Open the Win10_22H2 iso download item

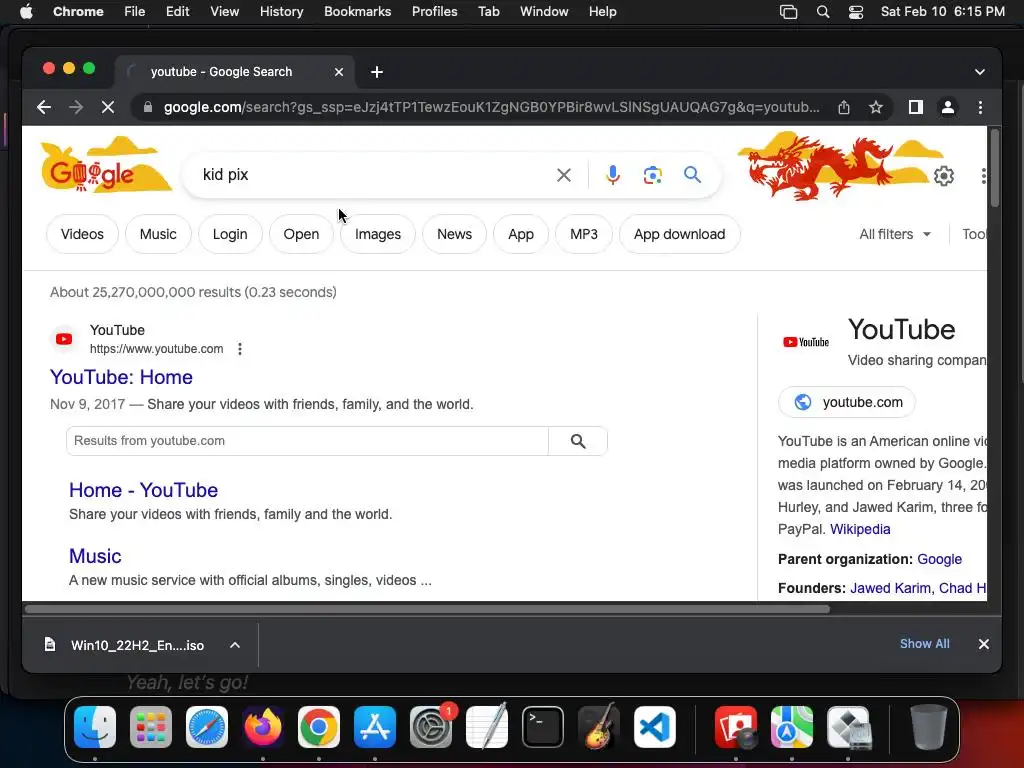coord(124,645)
